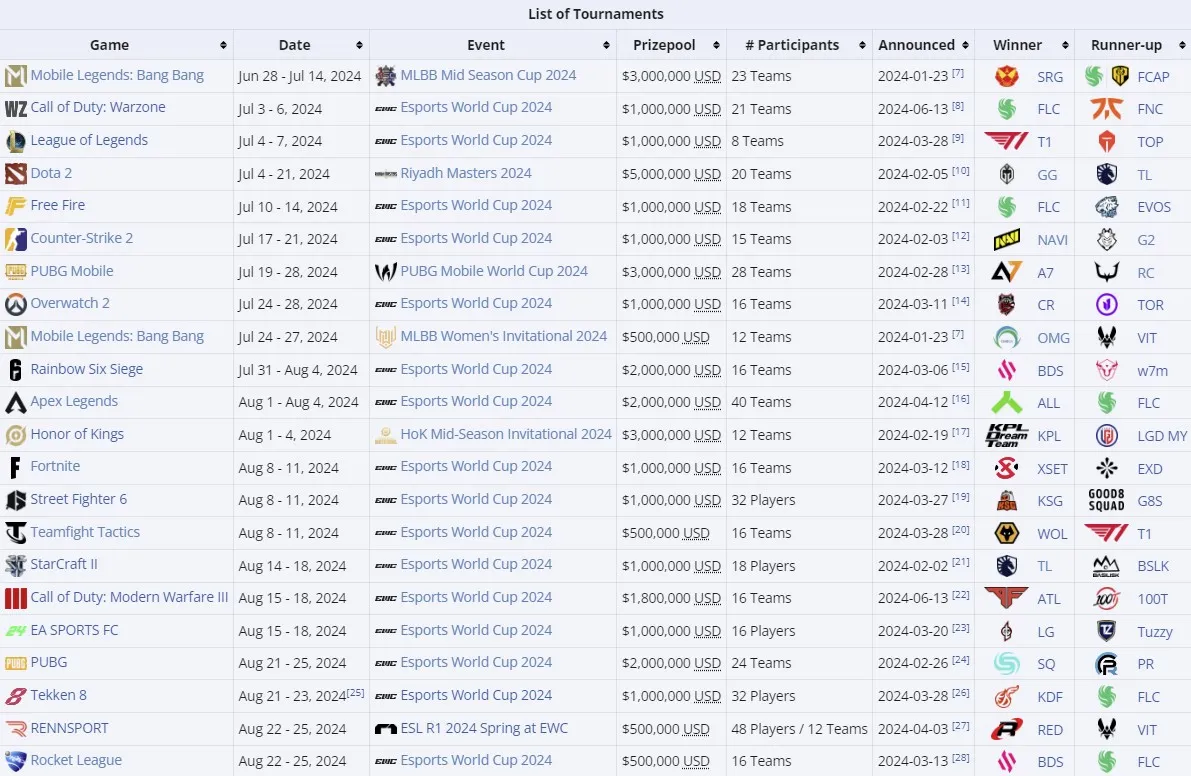
Task: Sort table by Prizepool column arrows
Action: pos(716,46)
